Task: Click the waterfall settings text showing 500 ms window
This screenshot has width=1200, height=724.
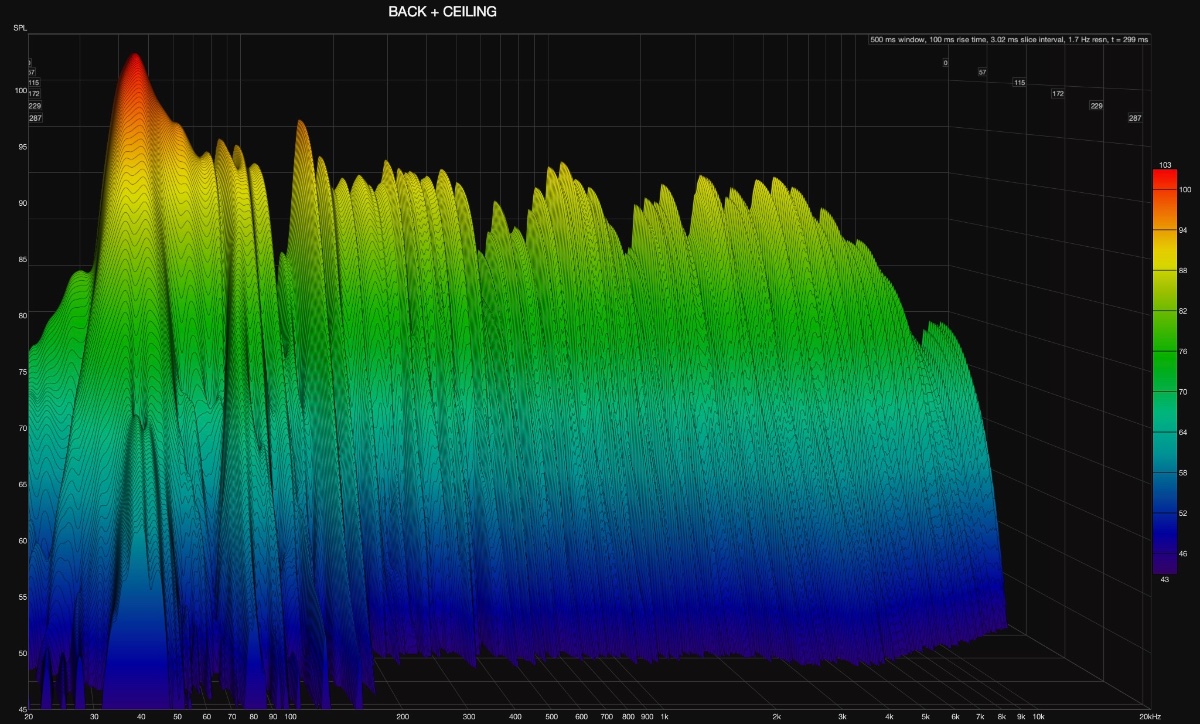Action: point(1010,40)
